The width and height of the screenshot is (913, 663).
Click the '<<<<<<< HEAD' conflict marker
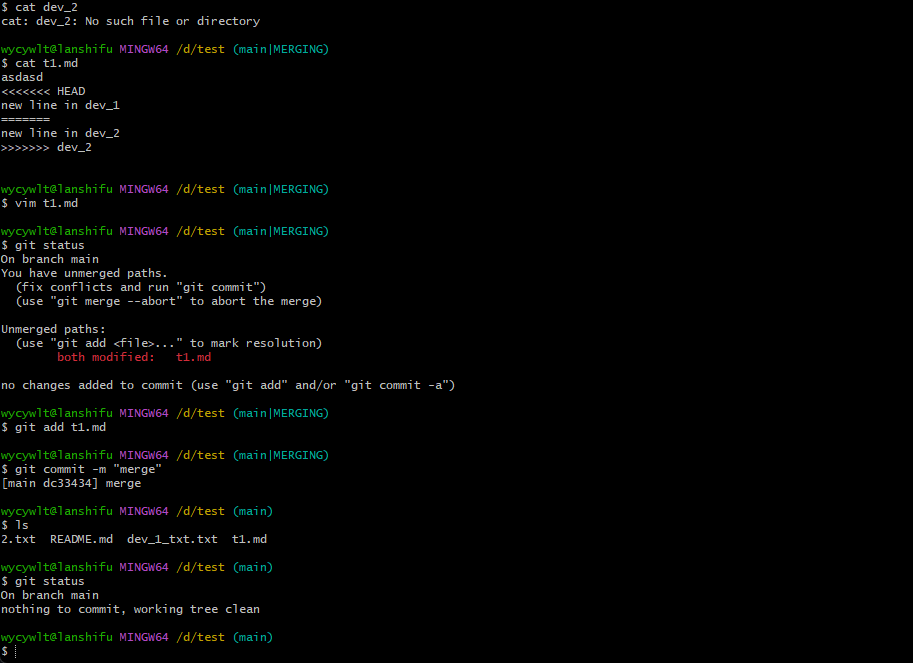pos(43,91)
